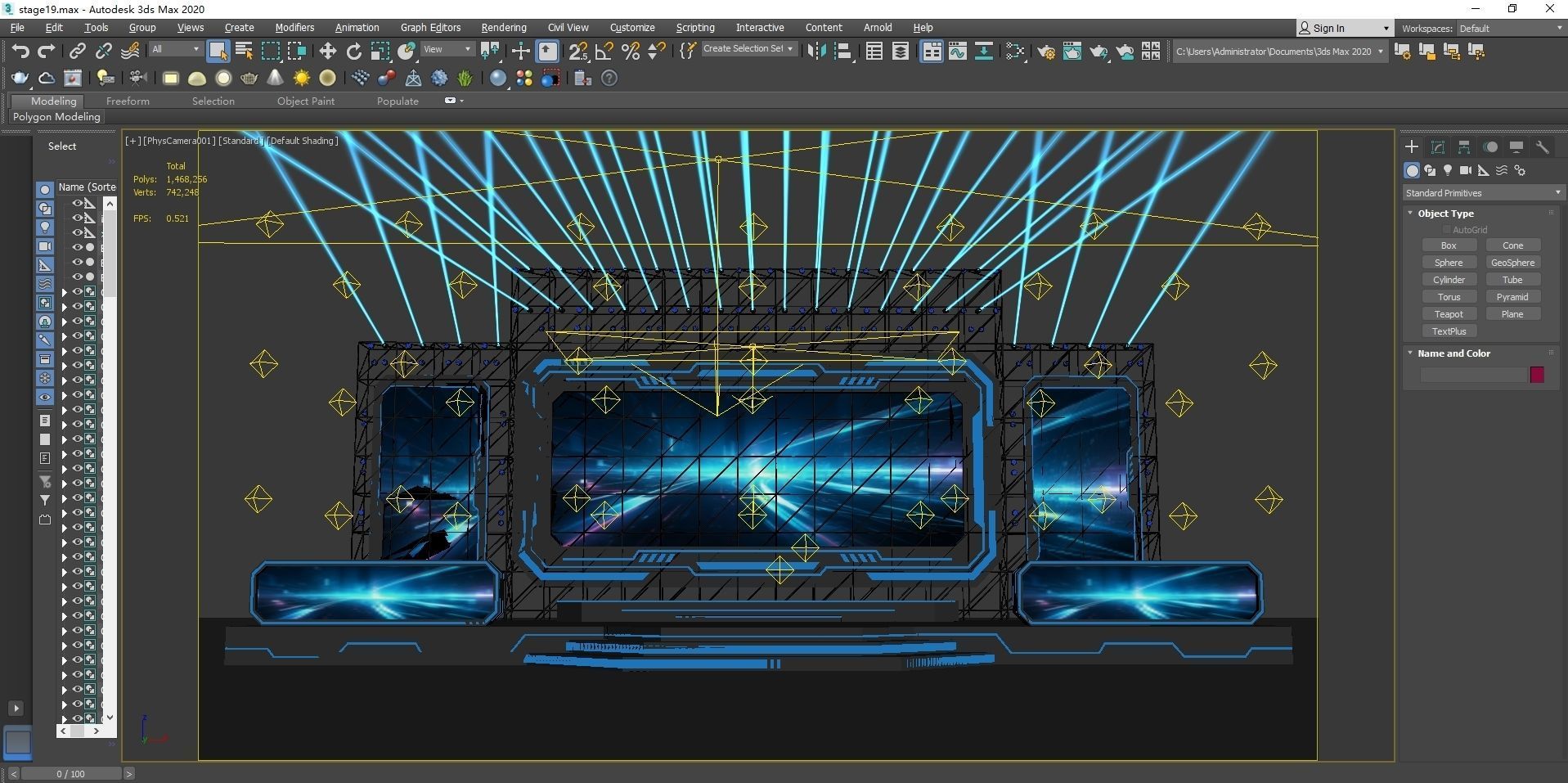Click the TextPlus button
This screenshot has width=1568, height=783.
(x=1449, y=331)
